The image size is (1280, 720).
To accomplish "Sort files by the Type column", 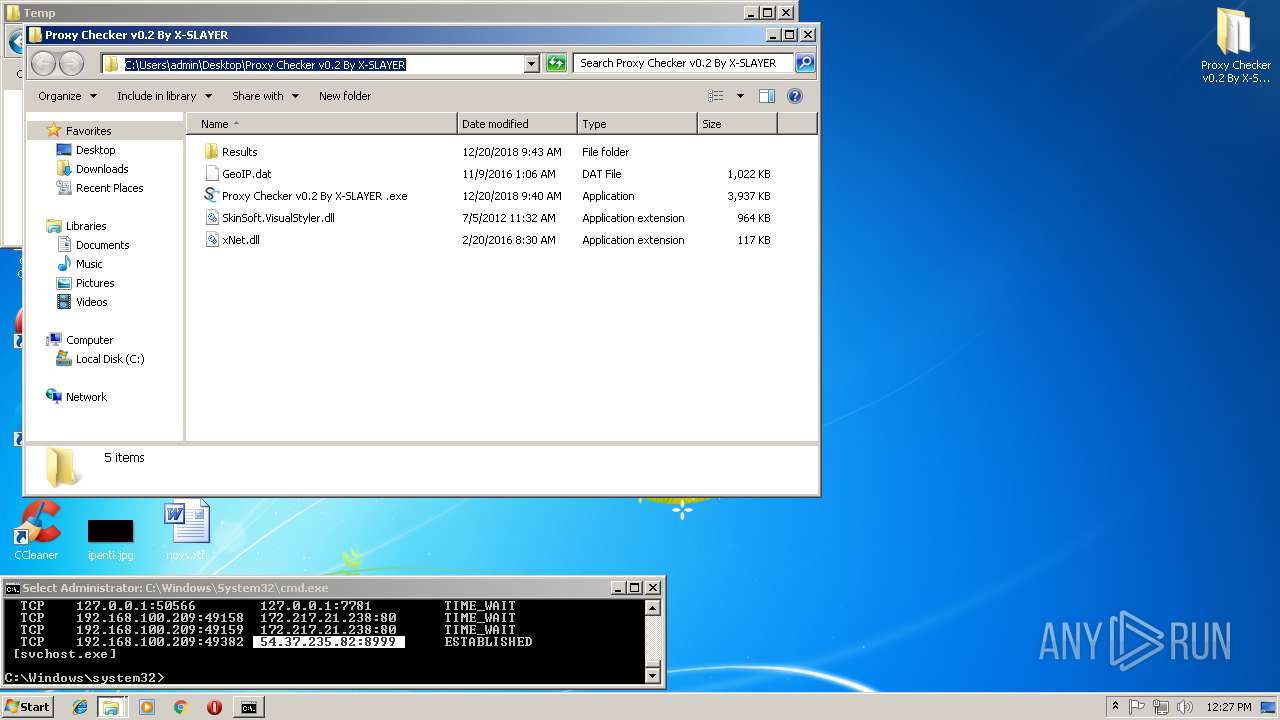I will (637, 124).
